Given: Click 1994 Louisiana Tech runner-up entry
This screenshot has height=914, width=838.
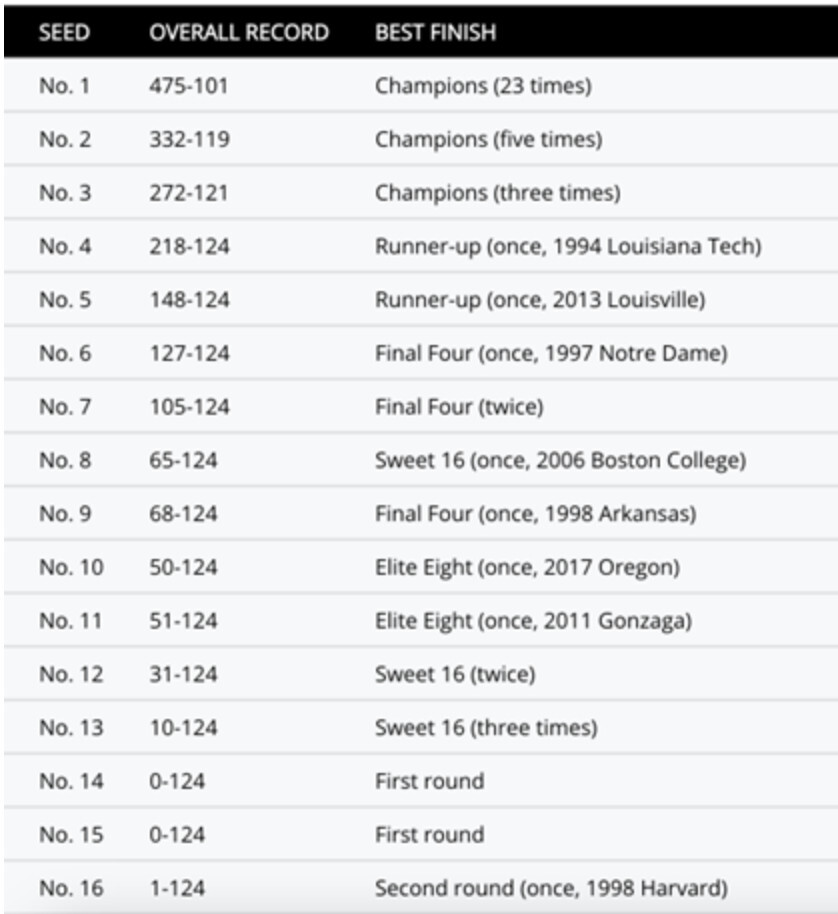Looking at the screenshot, I should pos(568,246).
